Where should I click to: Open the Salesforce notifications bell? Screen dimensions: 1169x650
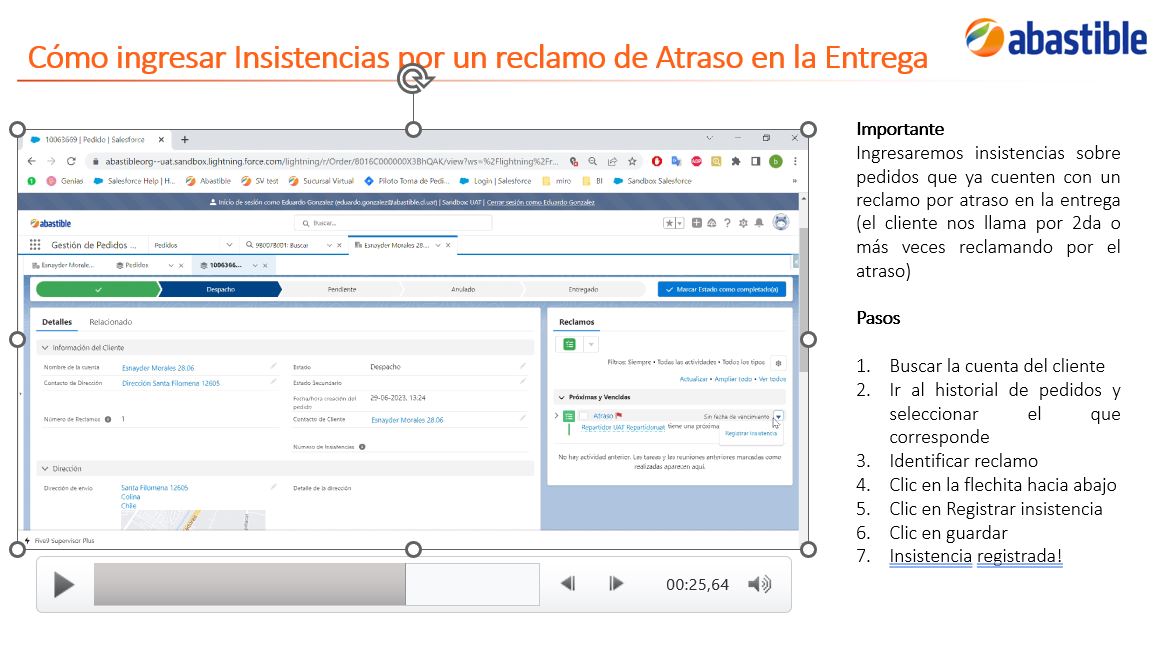(759, 223)
